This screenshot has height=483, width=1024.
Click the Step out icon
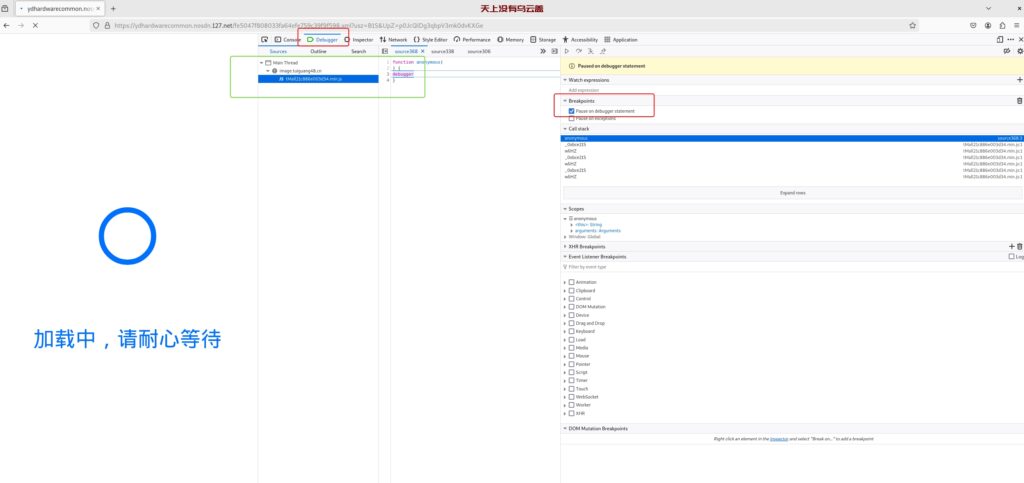click(x=603, y=51)
